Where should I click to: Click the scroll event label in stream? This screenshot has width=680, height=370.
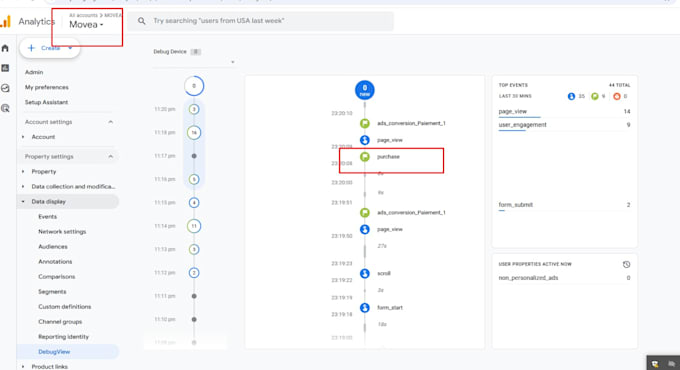384,273
